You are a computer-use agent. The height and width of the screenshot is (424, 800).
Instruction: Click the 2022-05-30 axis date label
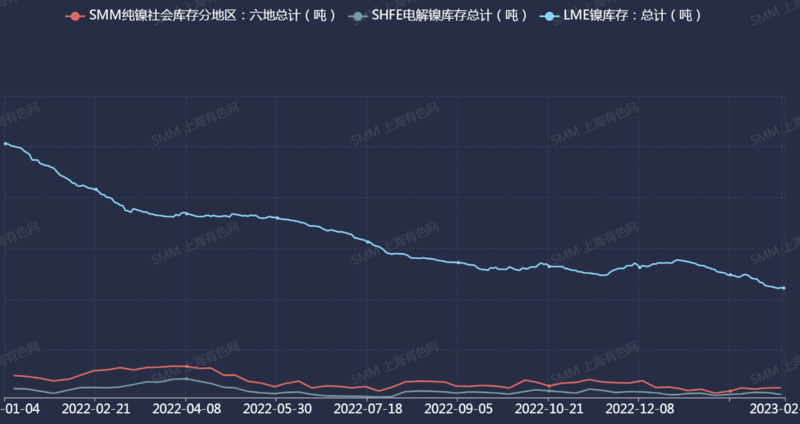(x=277, y=409)
